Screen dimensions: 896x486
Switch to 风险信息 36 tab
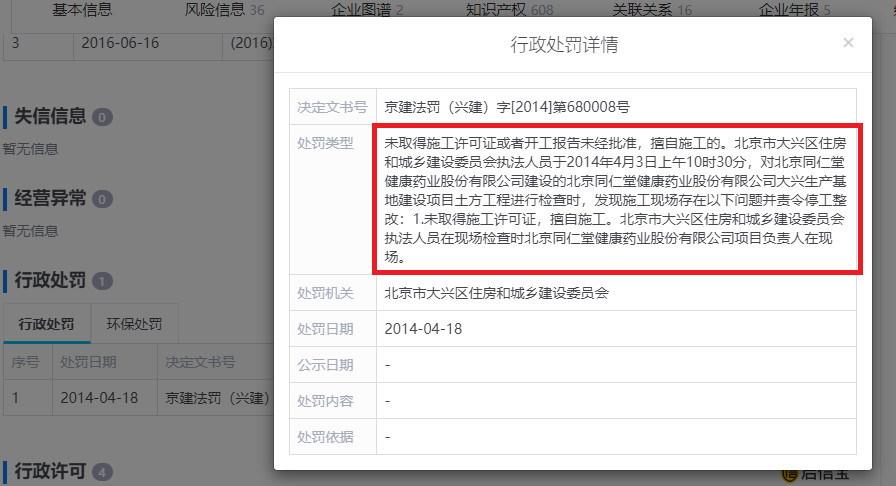pyautogui.click(x=225, y=10)
